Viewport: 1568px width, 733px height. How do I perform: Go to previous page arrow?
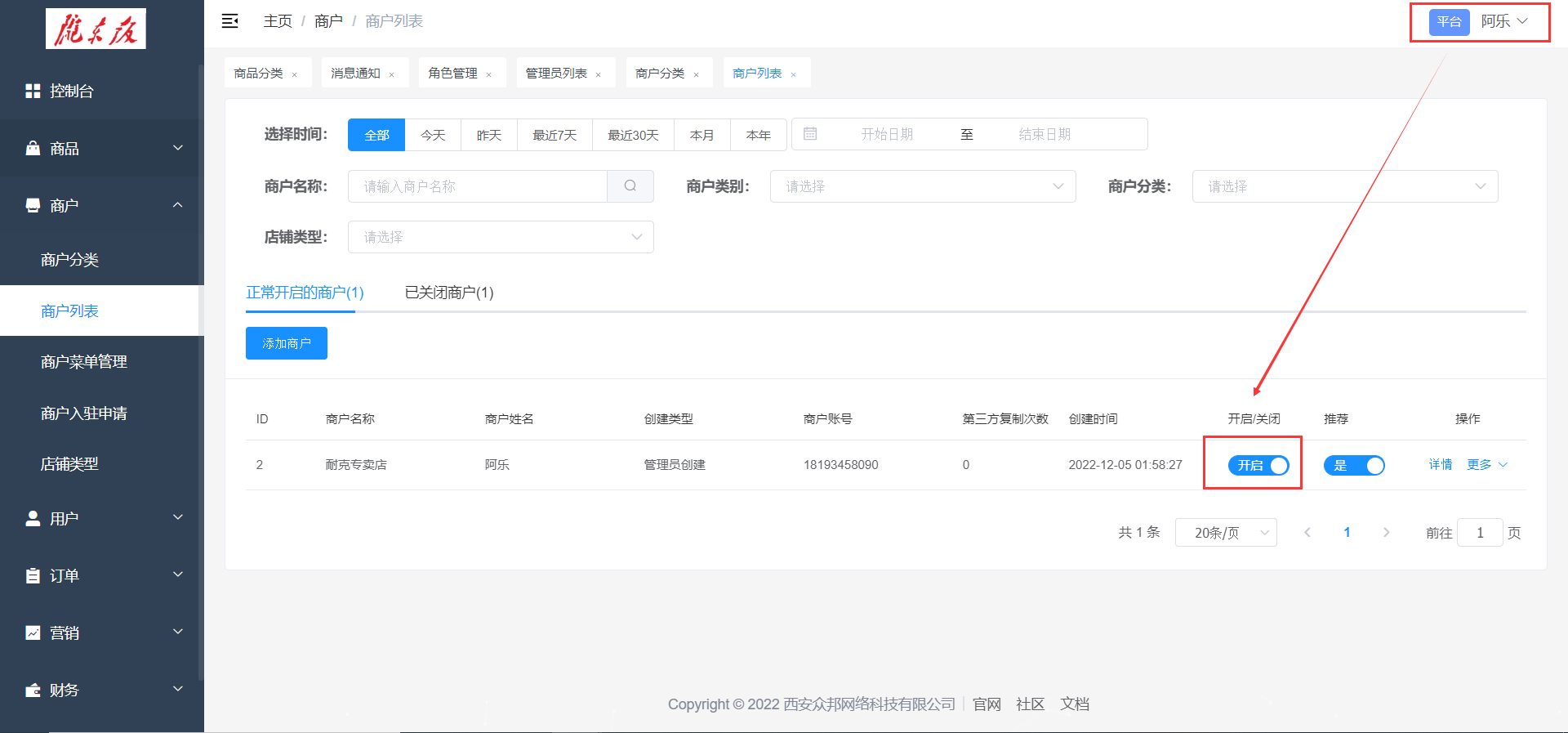click(x=1307, y=533)
